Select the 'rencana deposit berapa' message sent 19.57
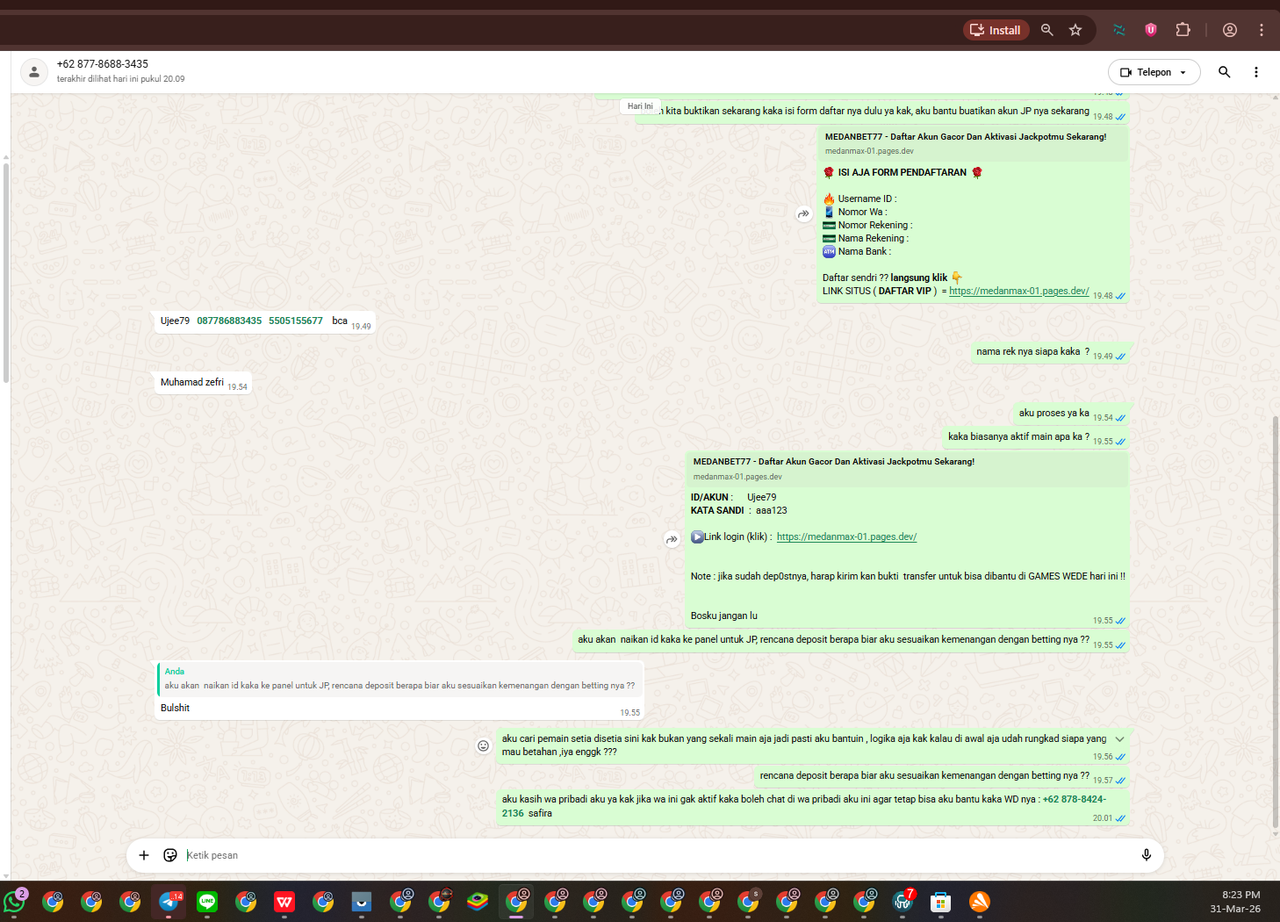Image resolution: width=1280 pixels, height=922 pixels. click(x=924, y=776)
